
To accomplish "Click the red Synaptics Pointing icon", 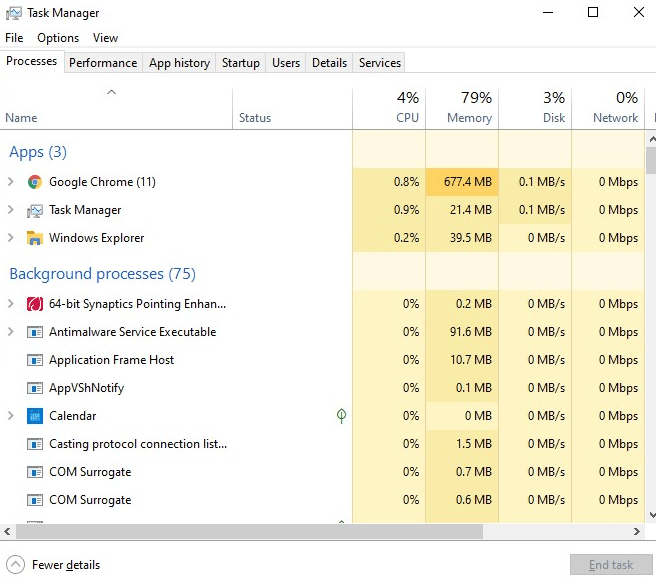I will coord(35,304).
